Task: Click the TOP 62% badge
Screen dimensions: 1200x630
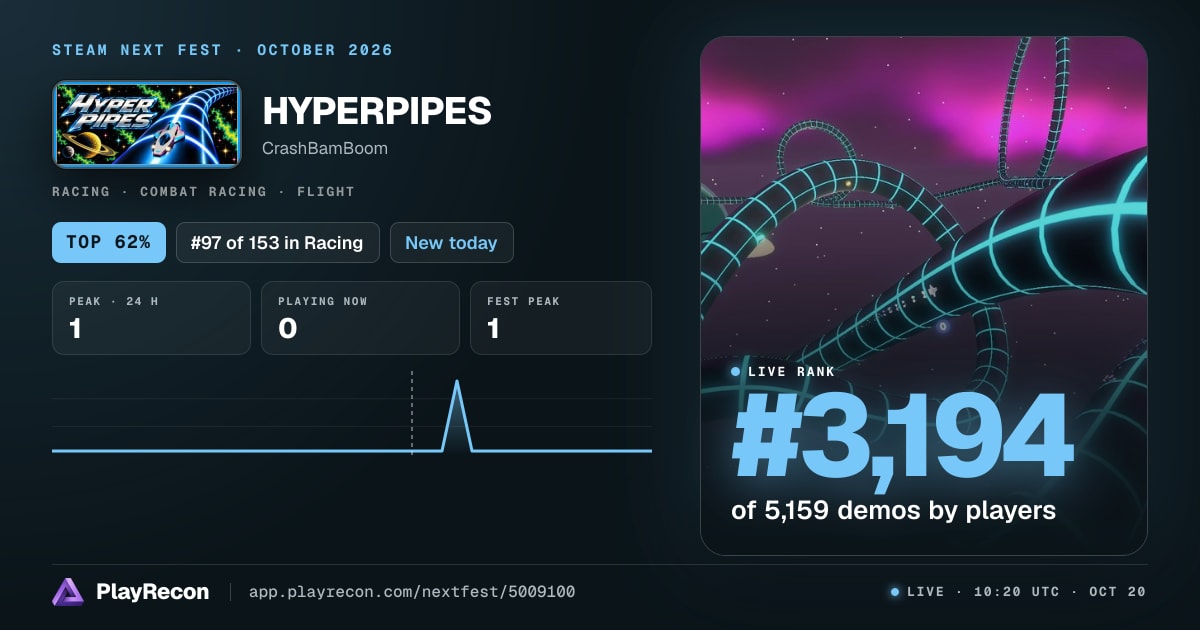Action: (109, 243)
